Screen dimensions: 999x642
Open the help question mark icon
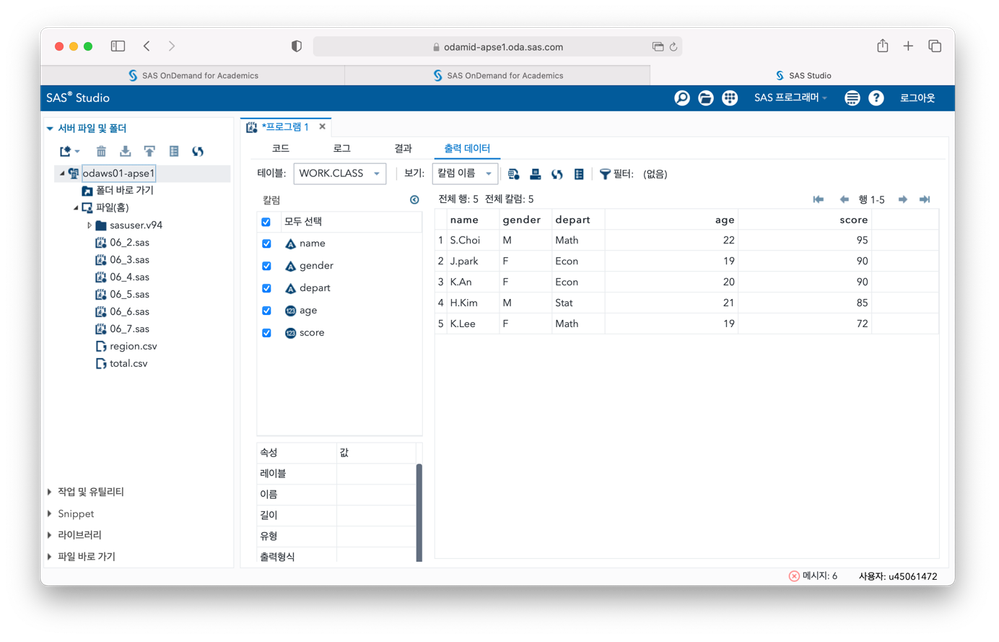(x=876, y=98)
